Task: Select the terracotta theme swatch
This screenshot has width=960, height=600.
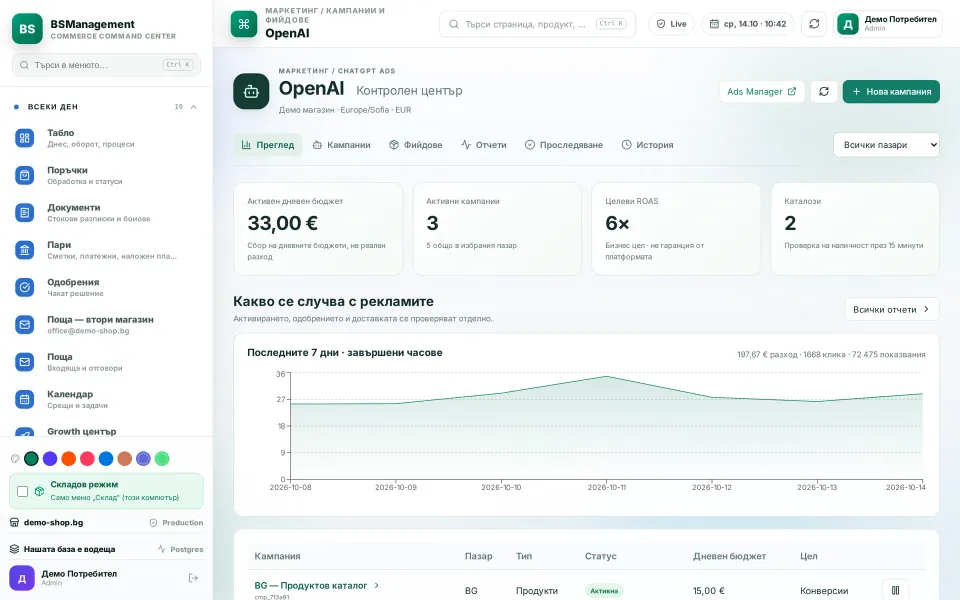Action: [x=125, y=459]
